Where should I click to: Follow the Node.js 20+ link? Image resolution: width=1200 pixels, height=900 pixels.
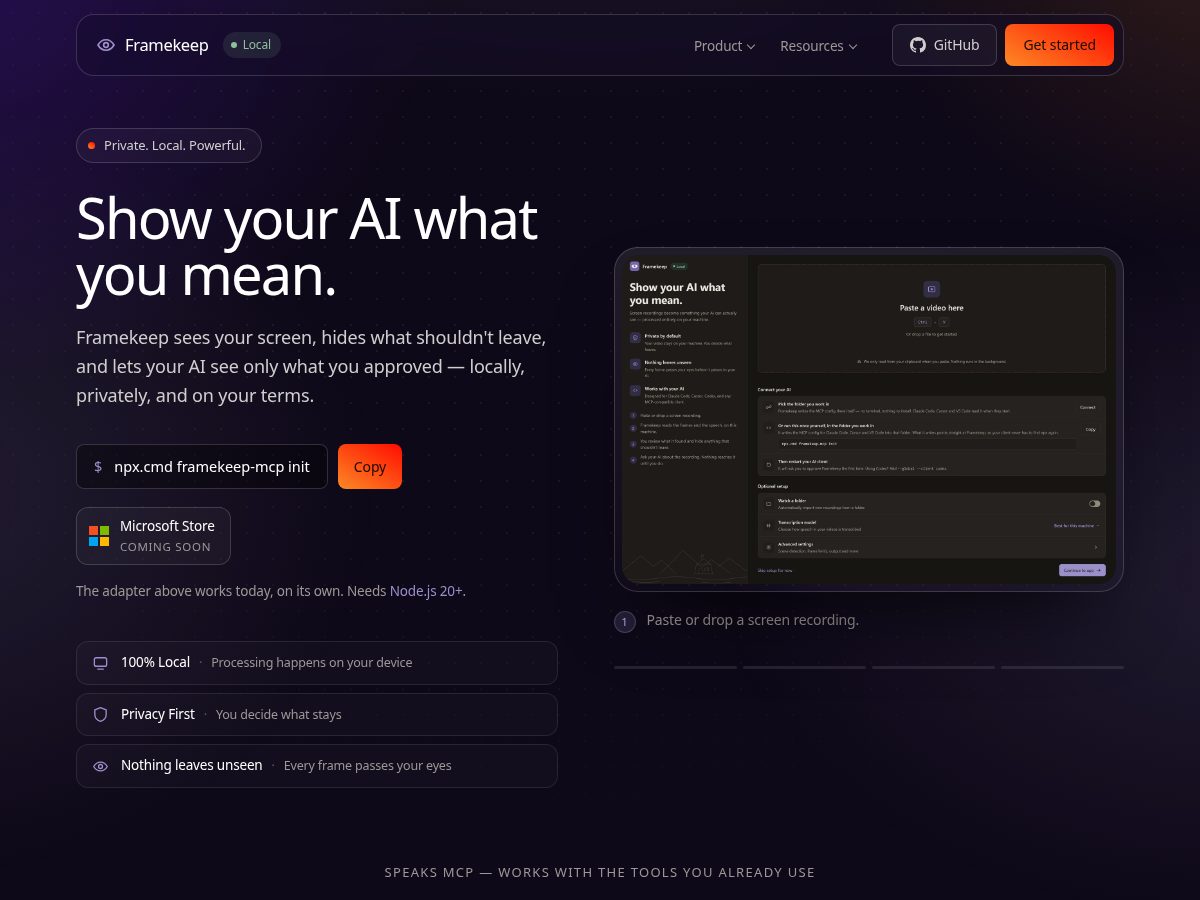pyautogui.click(x=426, y=591)
